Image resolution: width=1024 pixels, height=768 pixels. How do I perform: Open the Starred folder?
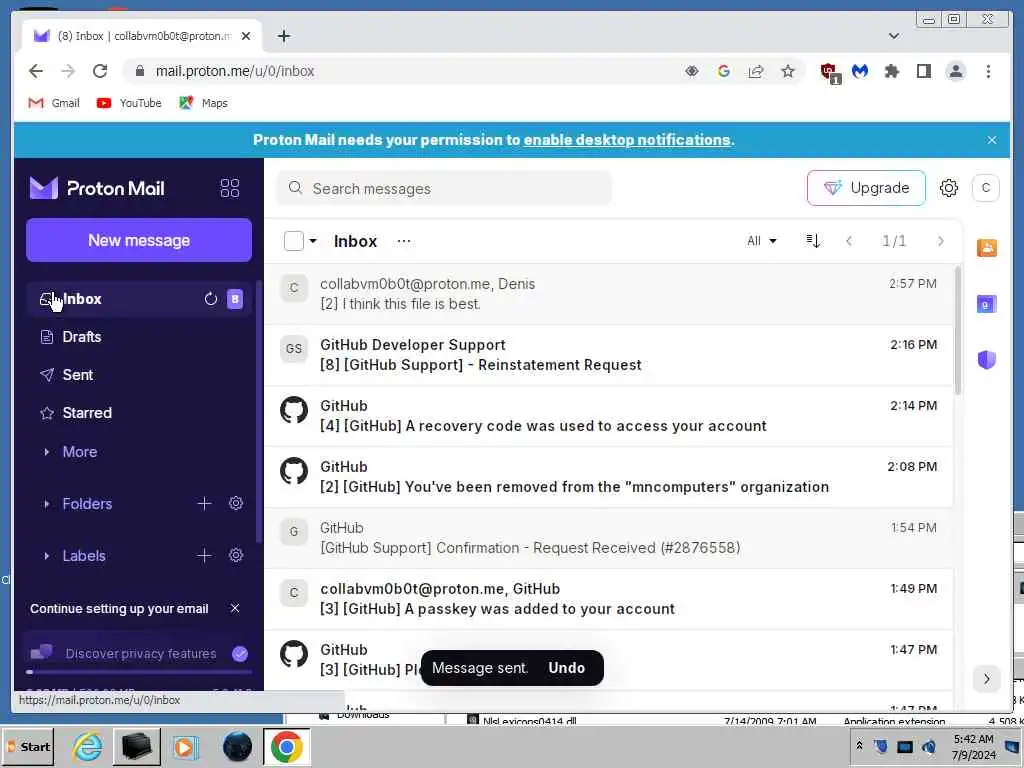138,413
